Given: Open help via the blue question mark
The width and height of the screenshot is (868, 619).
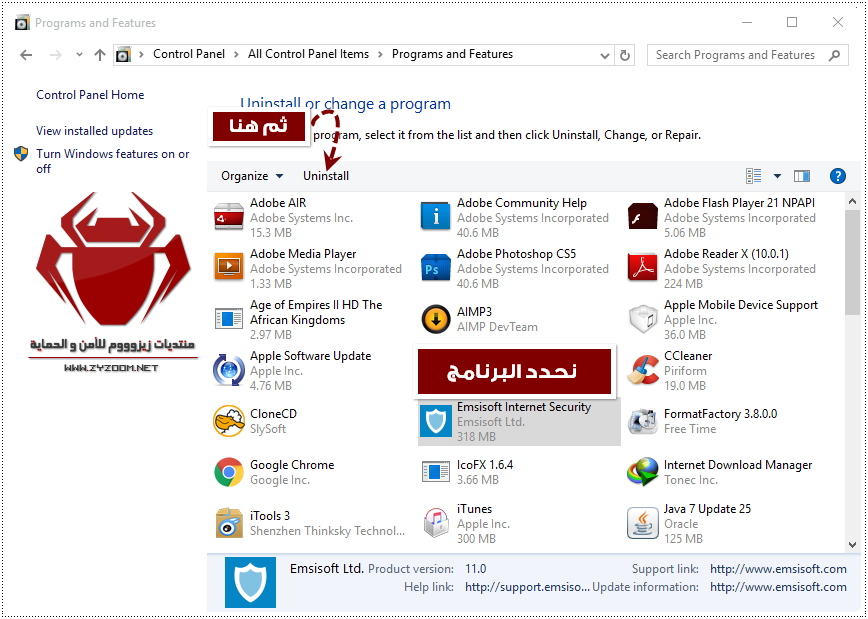Looking at the screenshot, I should click(x=838, y=176).
